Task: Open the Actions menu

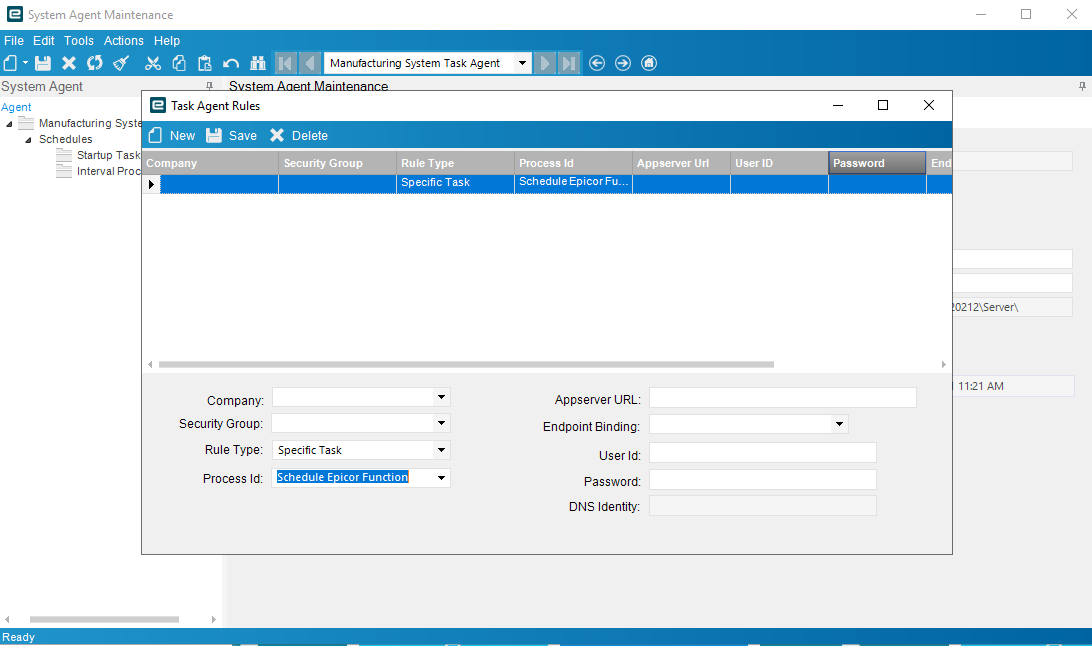Action: click(123, 40)
